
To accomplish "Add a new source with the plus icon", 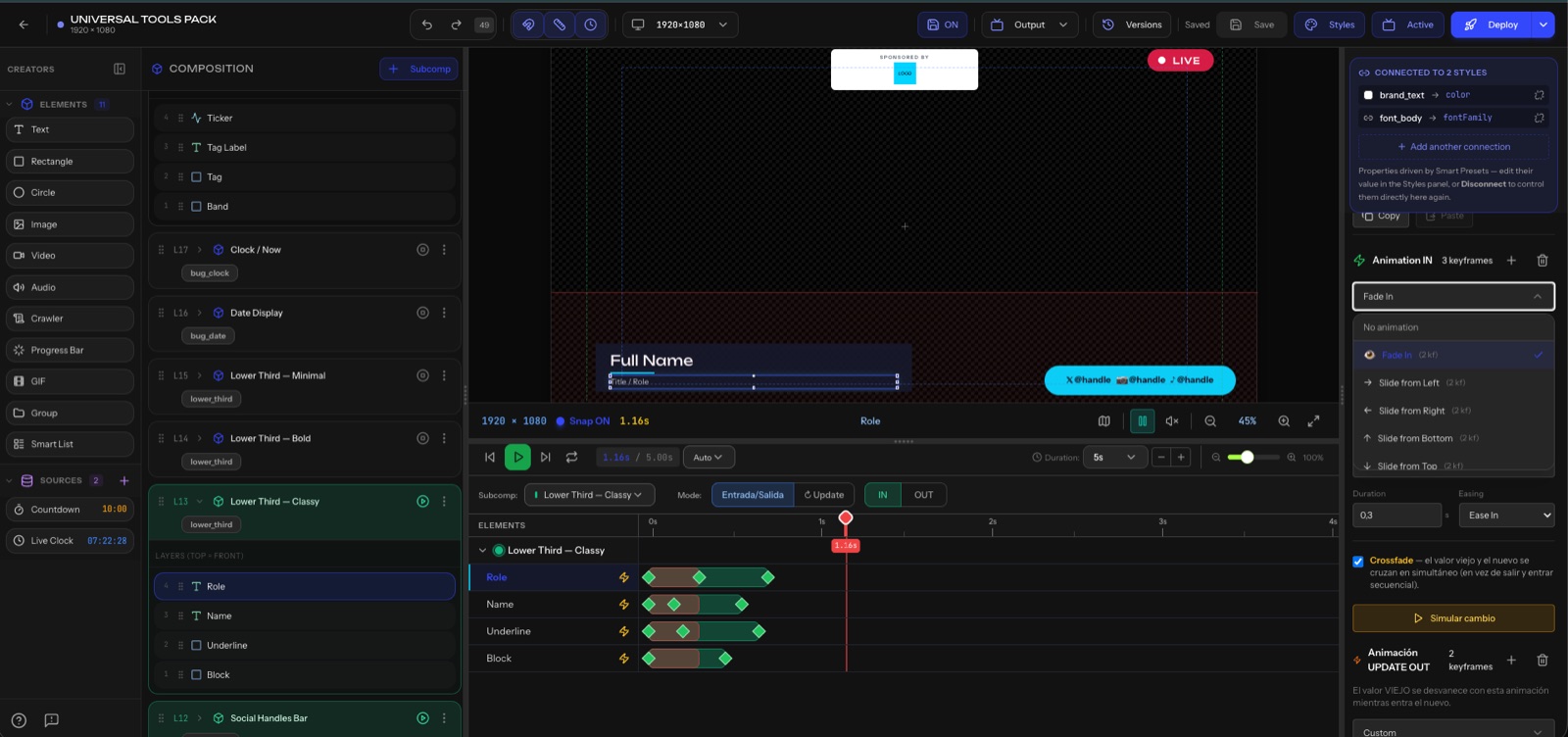I will point(124,480).
